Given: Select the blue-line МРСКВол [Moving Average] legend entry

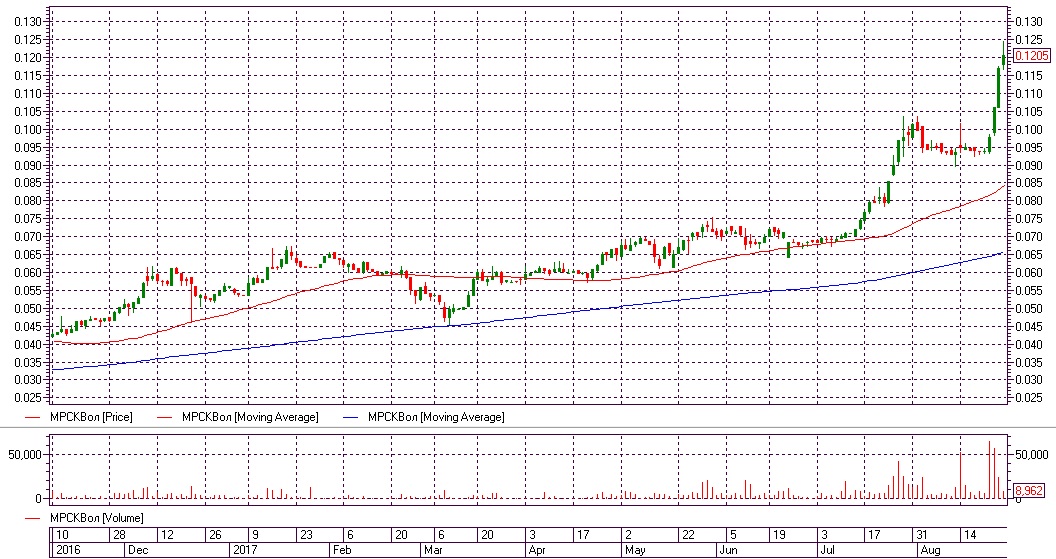Looking at the screenshot, I should coord(436,417).
